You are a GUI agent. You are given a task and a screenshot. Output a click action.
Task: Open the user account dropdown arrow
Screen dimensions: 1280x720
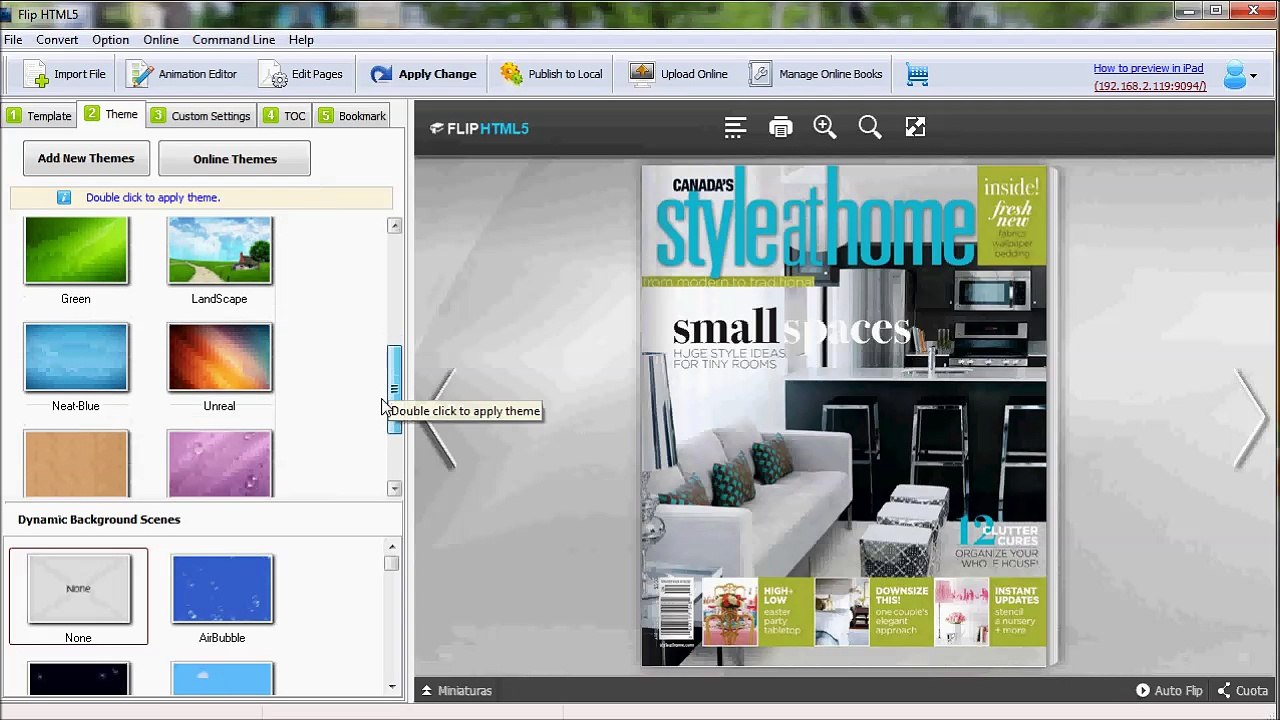tap(1253, 76)
